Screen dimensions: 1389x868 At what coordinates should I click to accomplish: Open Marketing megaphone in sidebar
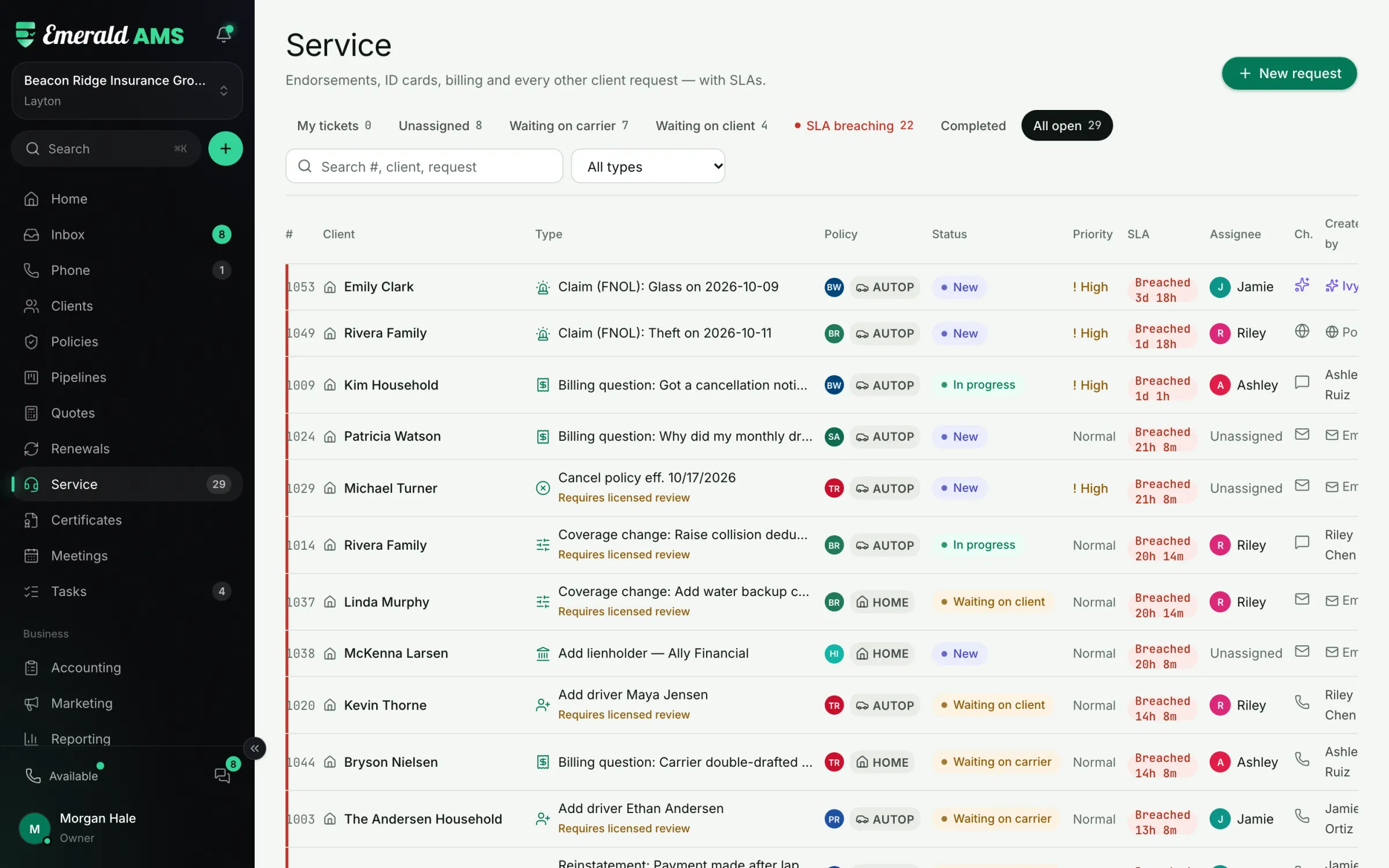(x=127, y=703)
